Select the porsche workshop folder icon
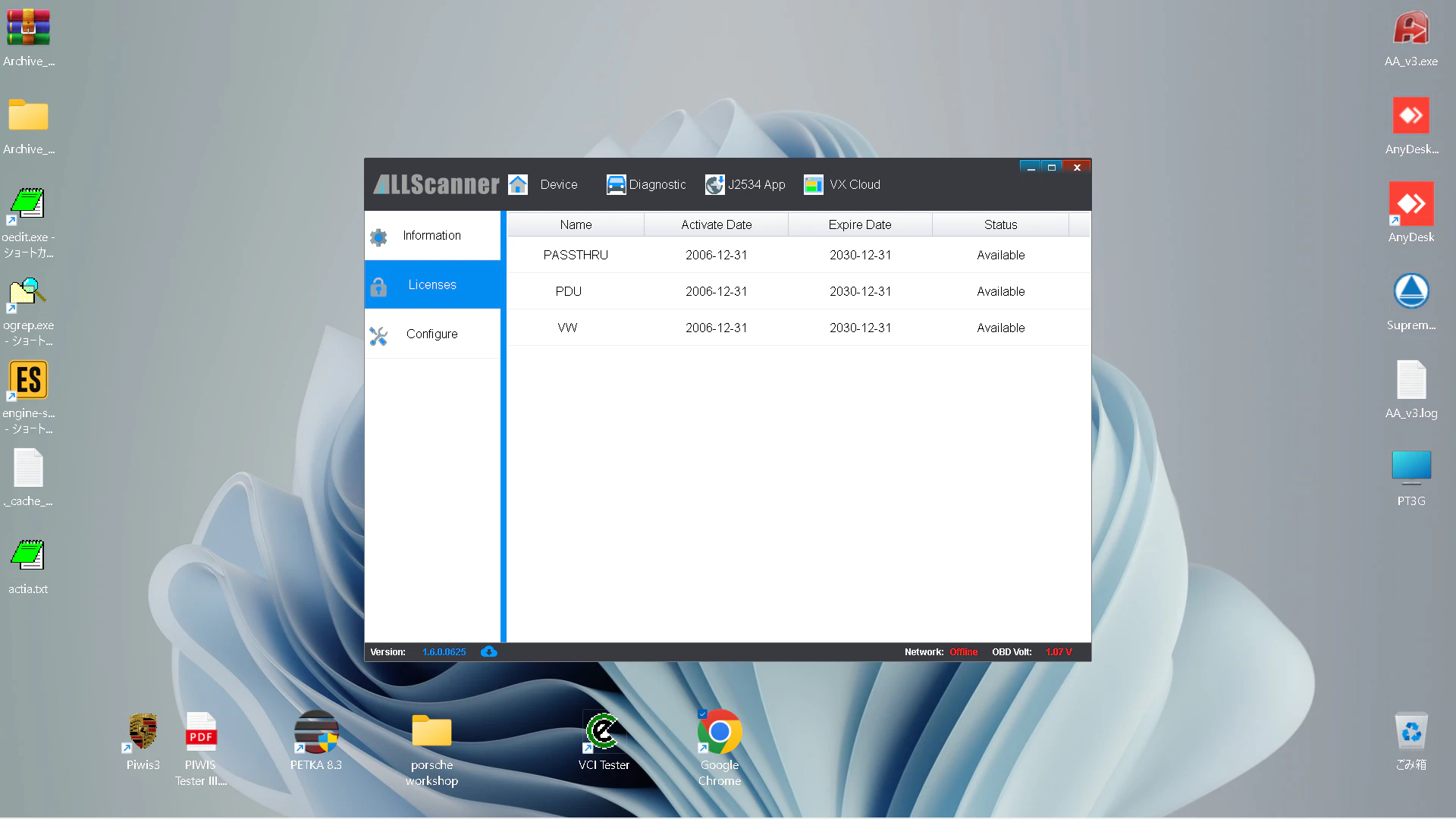This screenshot has width=1456, height=819. [x=431, y=731]
